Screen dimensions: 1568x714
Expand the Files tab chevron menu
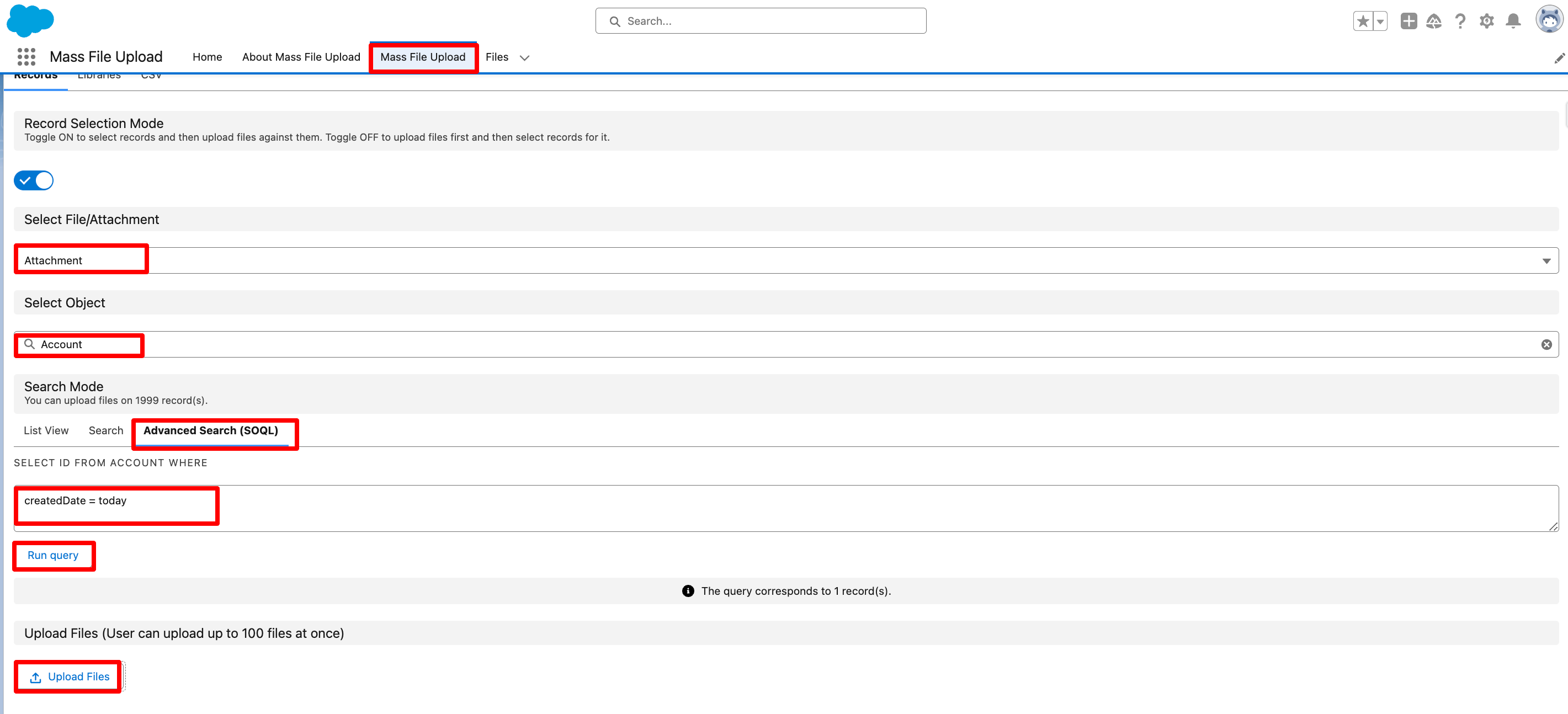(524, 58)
